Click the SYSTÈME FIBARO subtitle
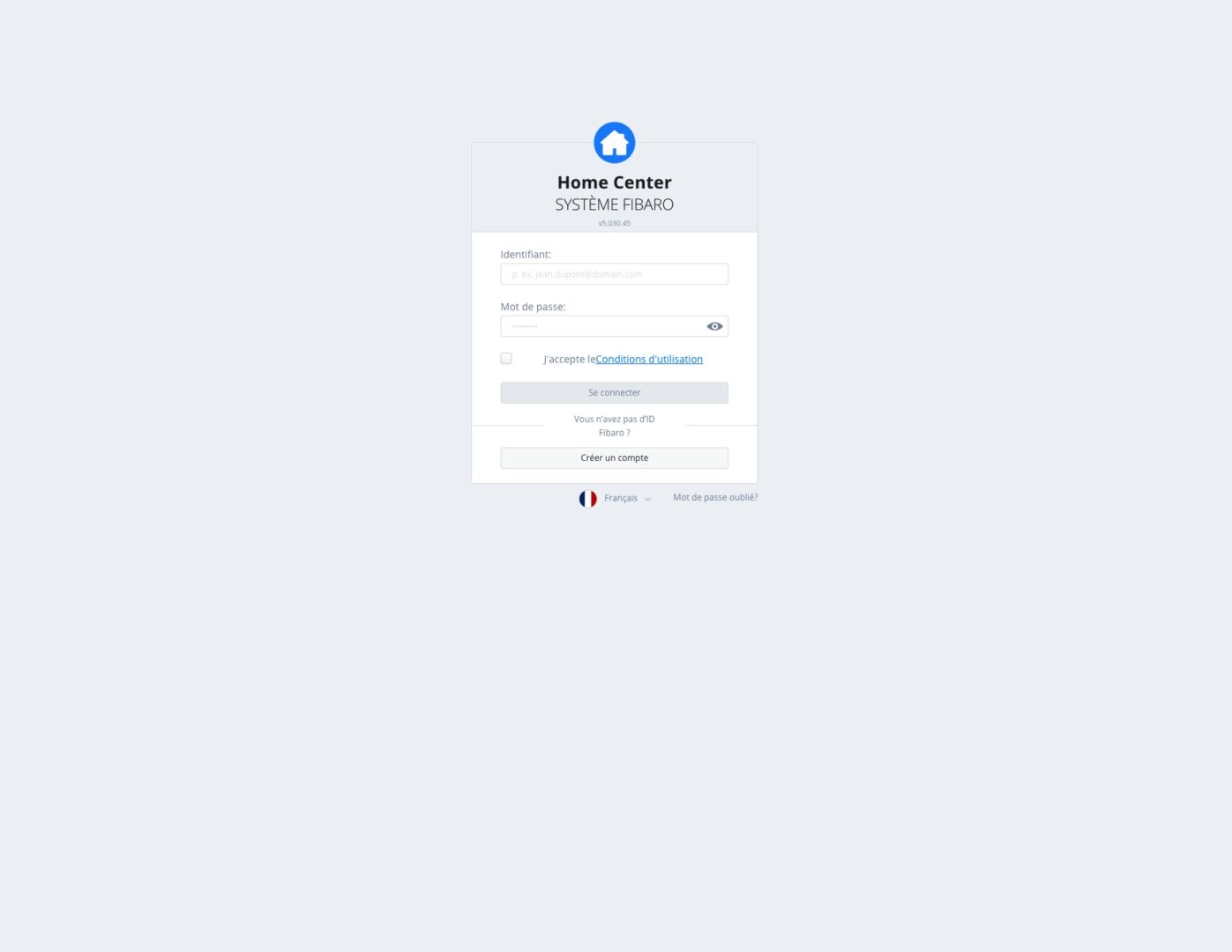This screenshot has height=952, width=1232. click(615, 205)
